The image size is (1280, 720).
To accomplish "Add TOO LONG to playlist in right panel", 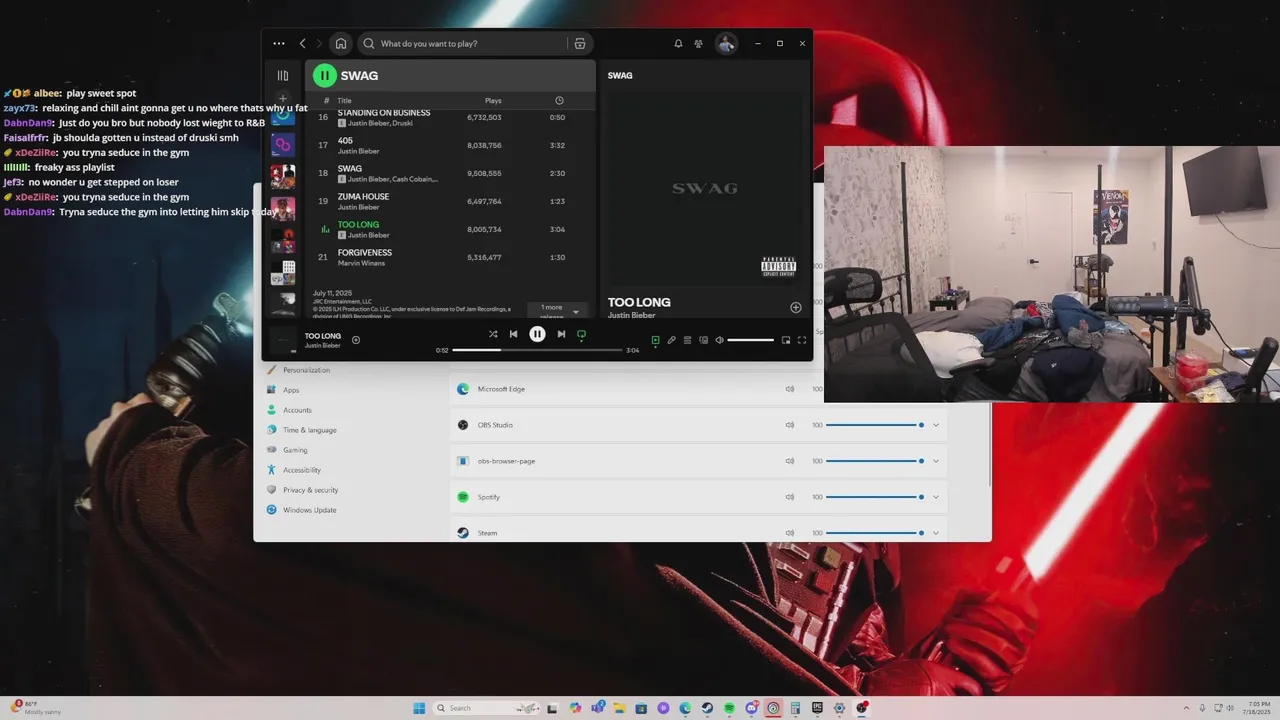I will [x=796, y=308].
